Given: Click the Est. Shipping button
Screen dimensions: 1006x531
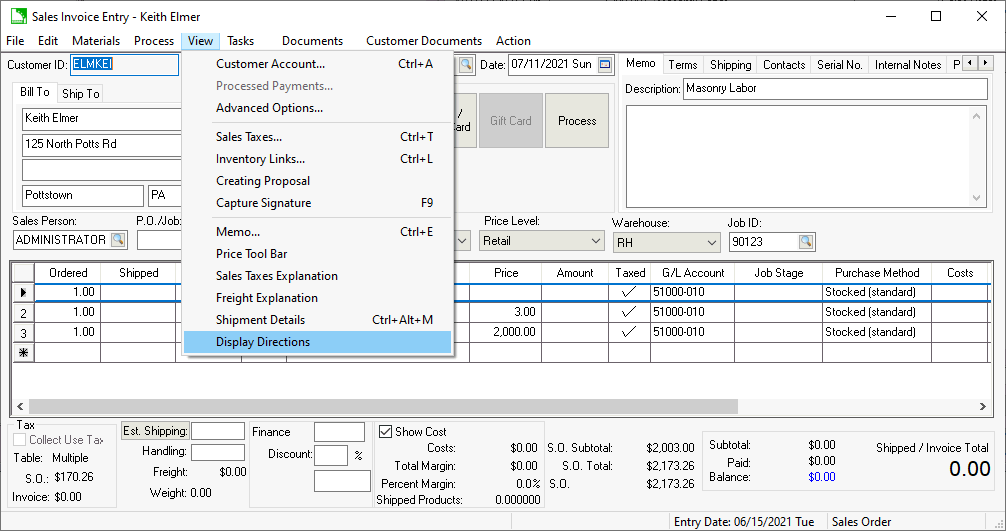Looking at the screenshot, I should pos(155,431).
